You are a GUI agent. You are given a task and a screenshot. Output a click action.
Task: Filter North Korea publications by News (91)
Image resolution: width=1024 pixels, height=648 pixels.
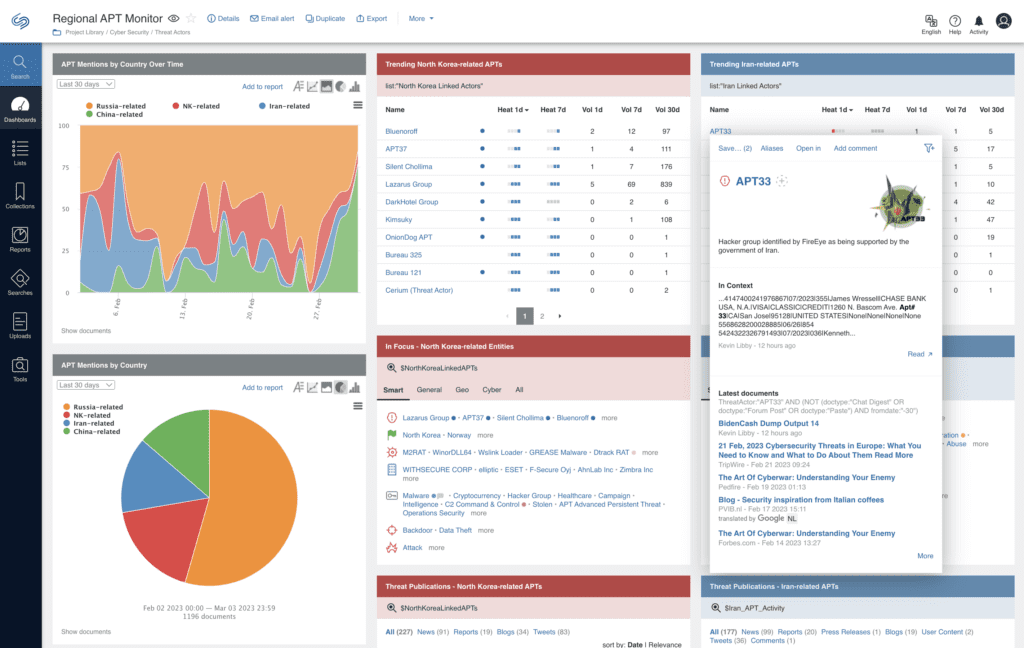coord(433,632)
